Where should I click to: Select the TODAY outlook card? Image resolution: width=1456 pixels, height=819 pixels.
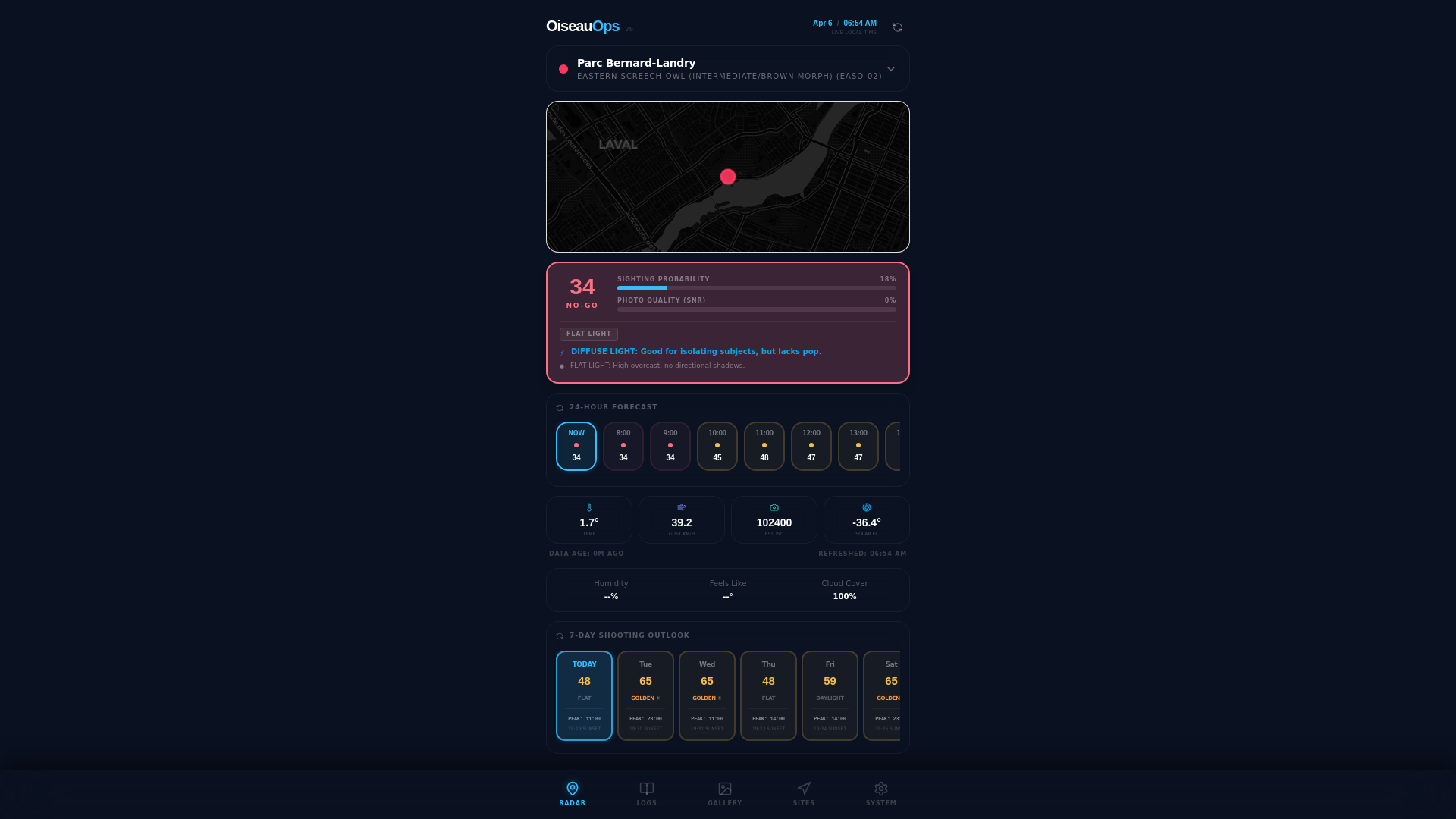584,695
